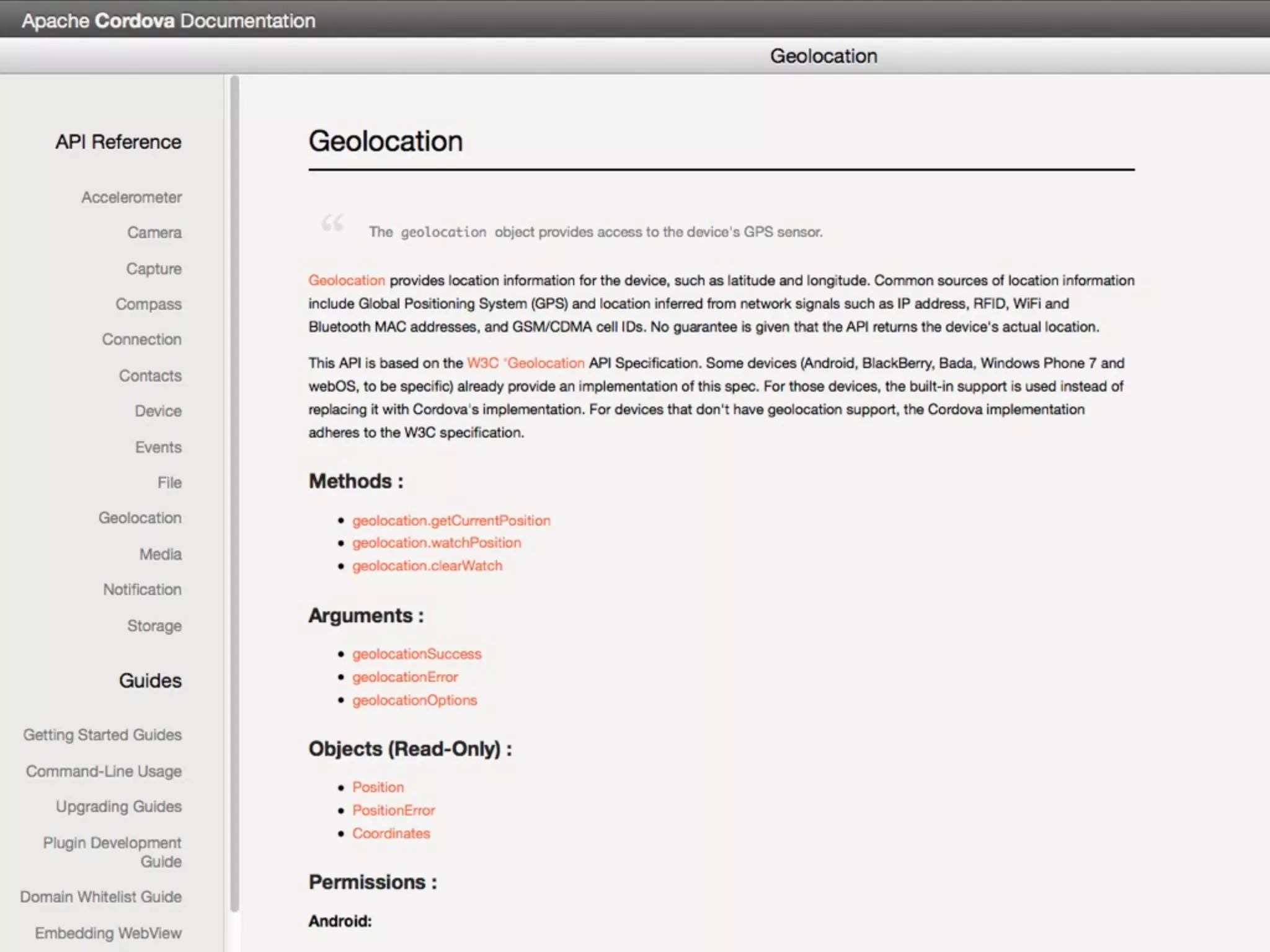Follow the geolocation.watchPosition link
Viewport: 1270px width, 952px height.
437,543
